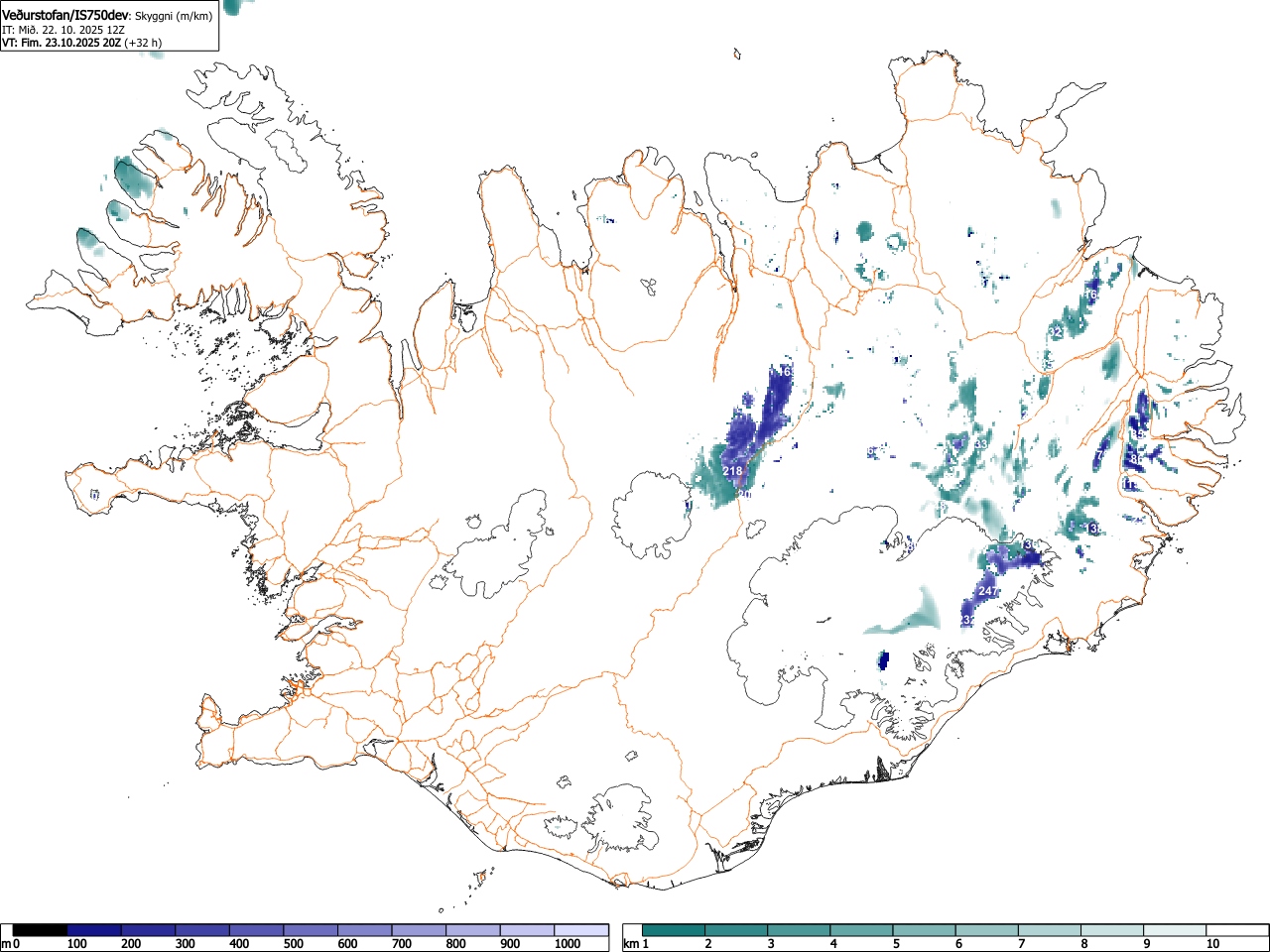Click the 3–4 km teal legend swatch
Viewport: 1270px width, 952px height.
coord(800,930)
